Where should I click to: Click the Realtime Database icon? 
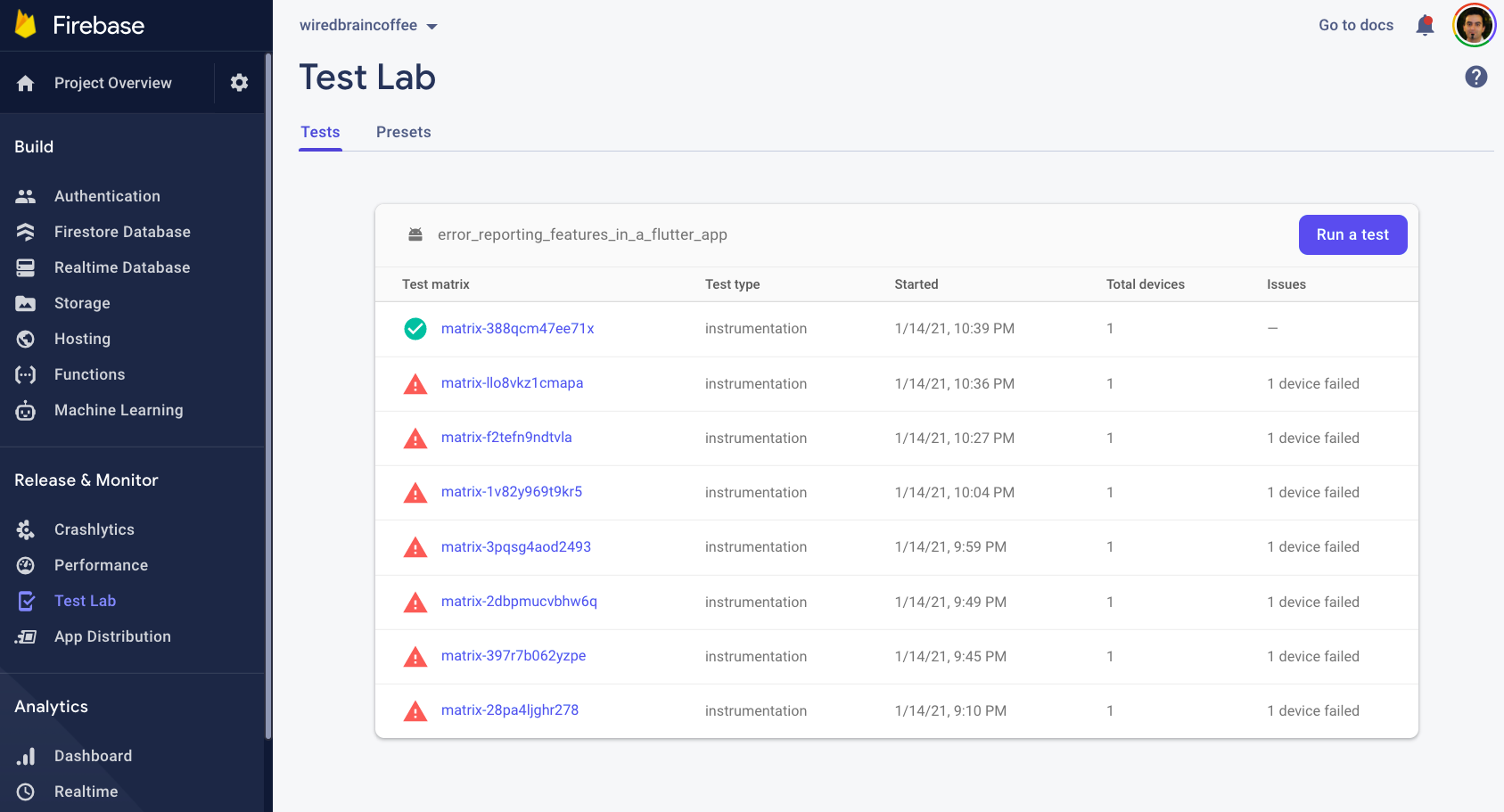coord(26,267)
